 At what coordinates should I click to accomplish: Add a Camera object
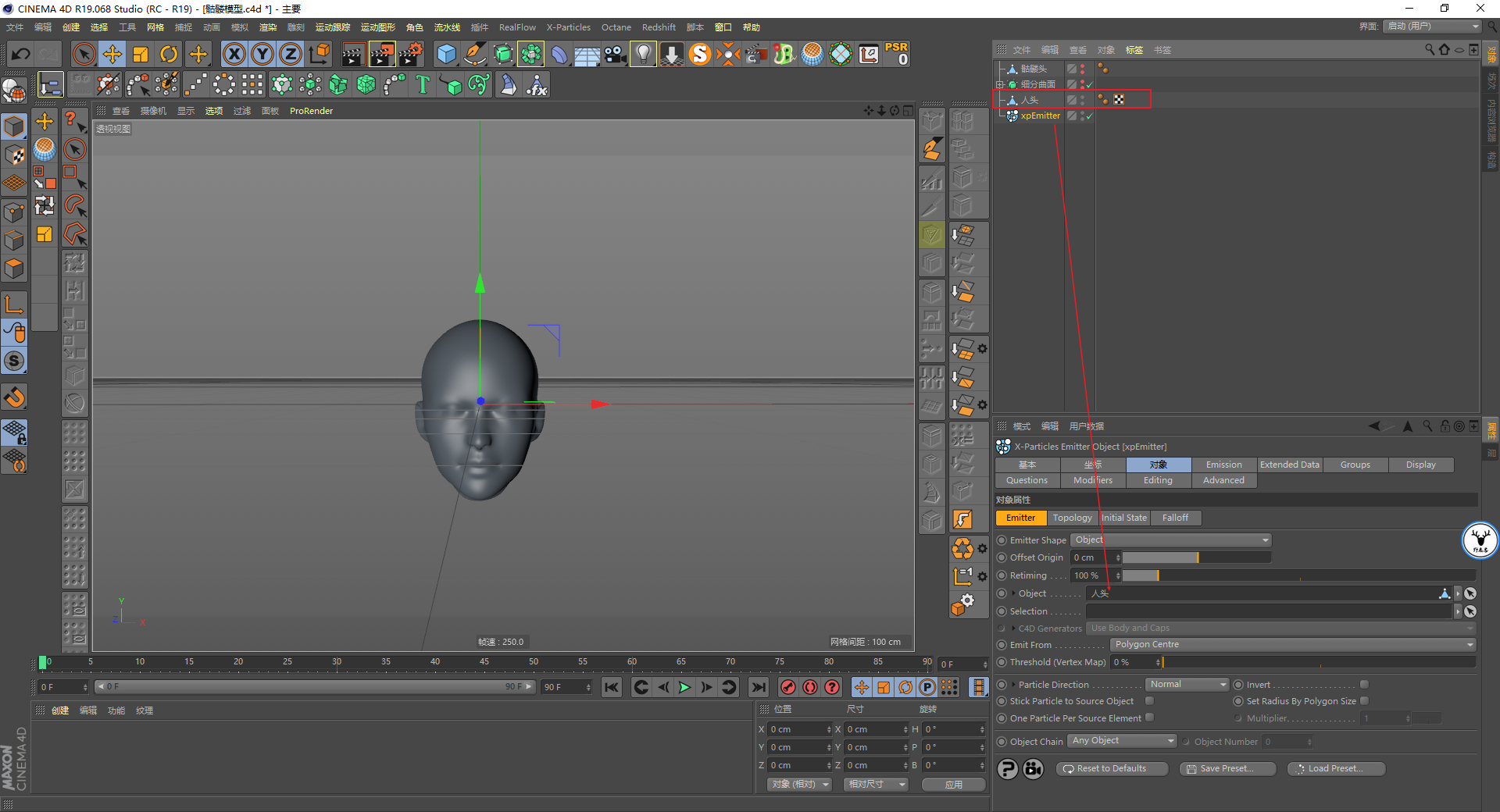(x=616, y=54)
